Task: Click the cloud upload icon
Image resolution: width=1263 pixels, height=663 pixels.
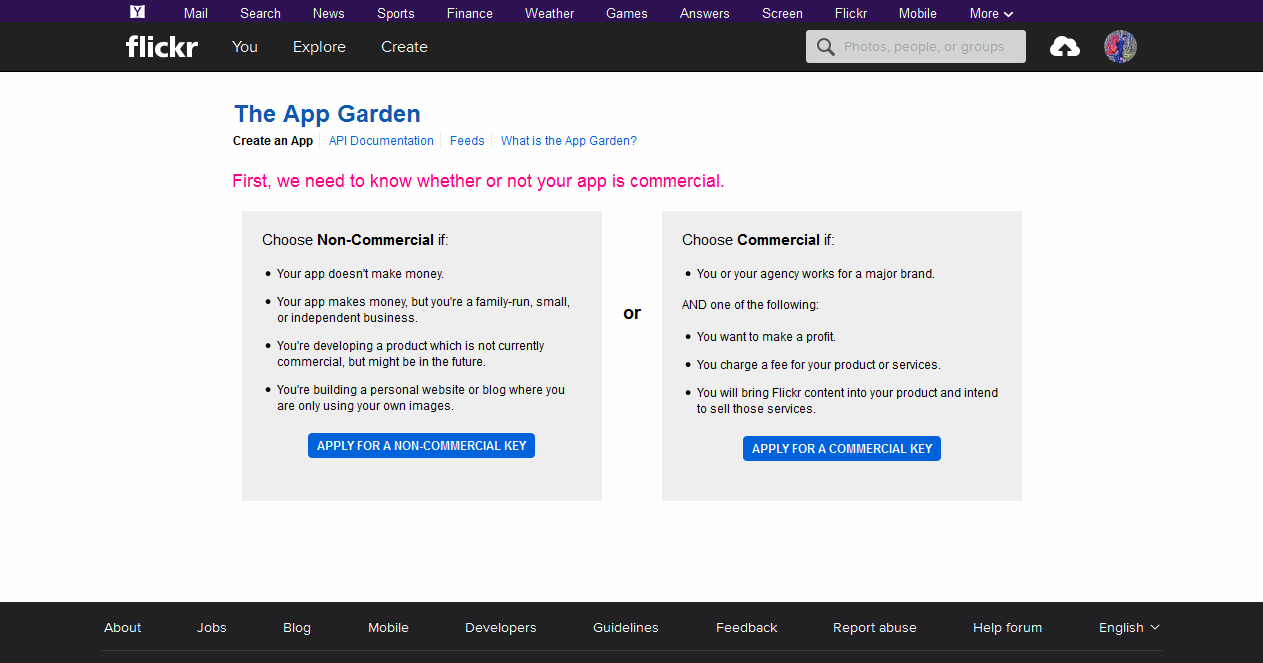Action: (1064, 46)
